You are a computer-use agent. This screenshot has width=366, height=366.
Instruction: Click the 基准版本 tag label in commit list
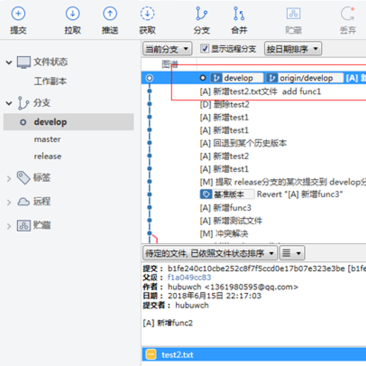[227, 194]
